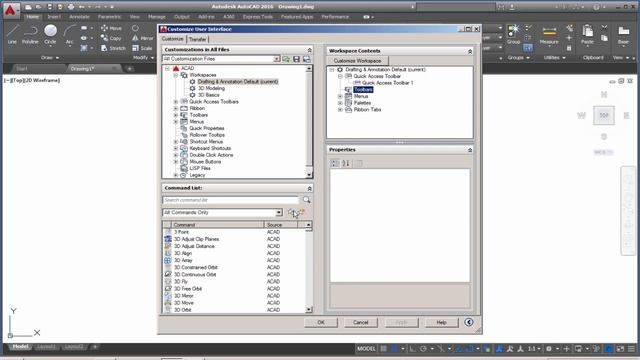Click the customization gear in status bar
640x360 pixels.
(x=549, y=349)
